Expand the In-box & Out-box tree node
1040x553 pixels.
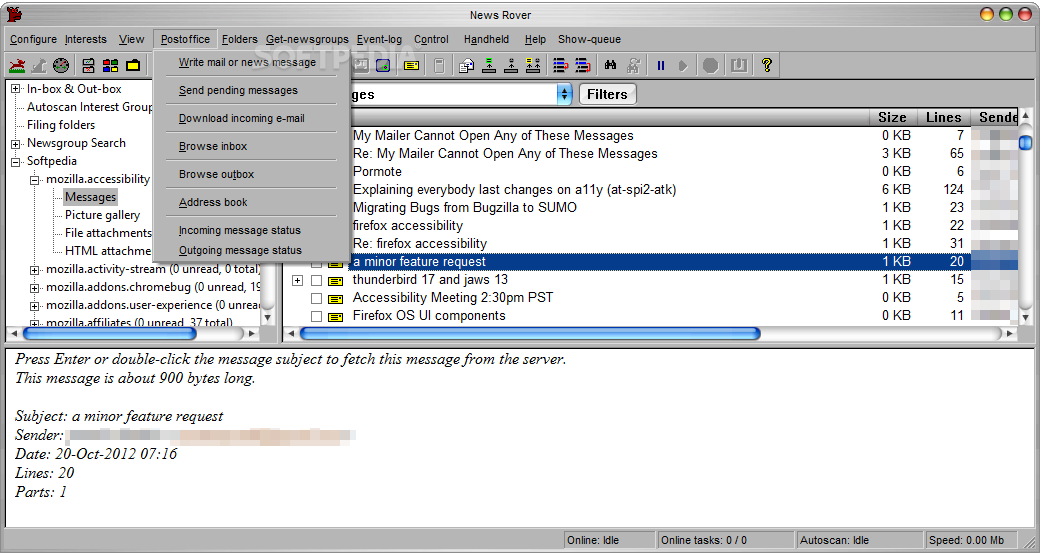coord(15,89)
